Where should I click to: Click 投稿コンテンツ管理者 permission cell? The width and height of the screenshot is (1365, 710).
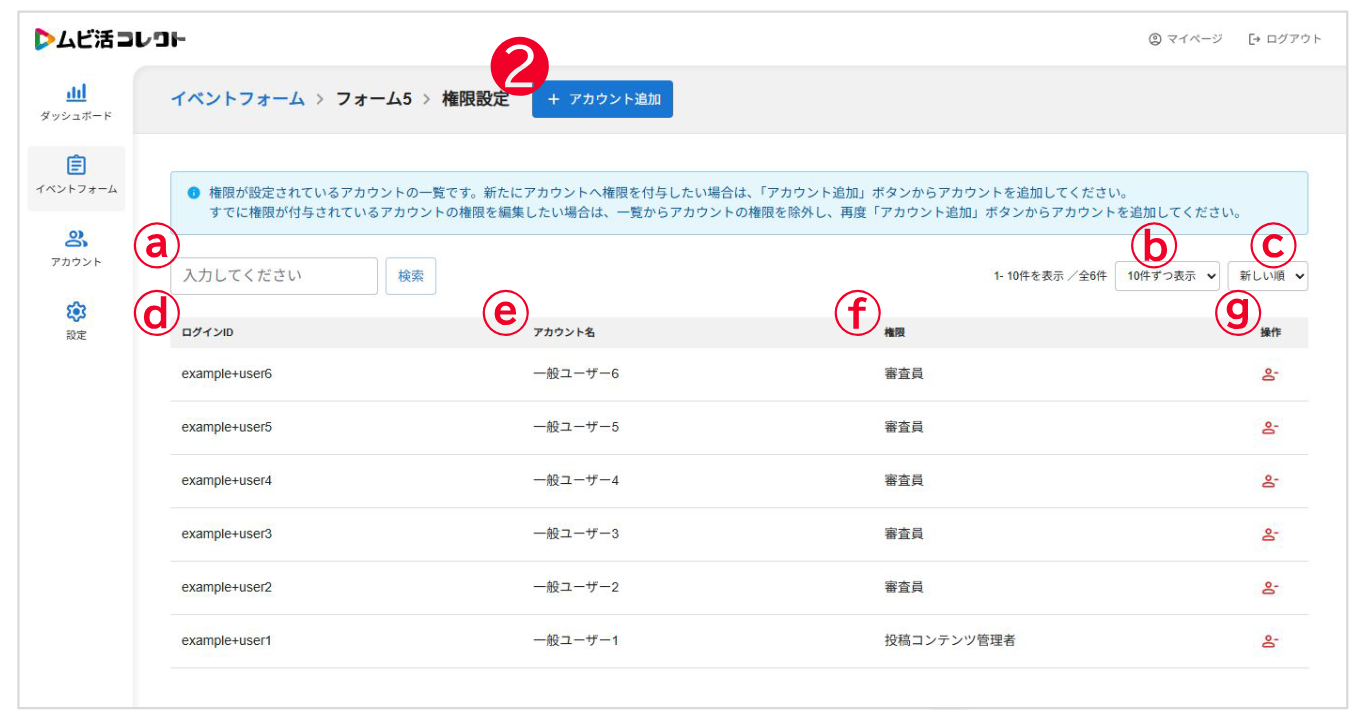pos(950,640)
